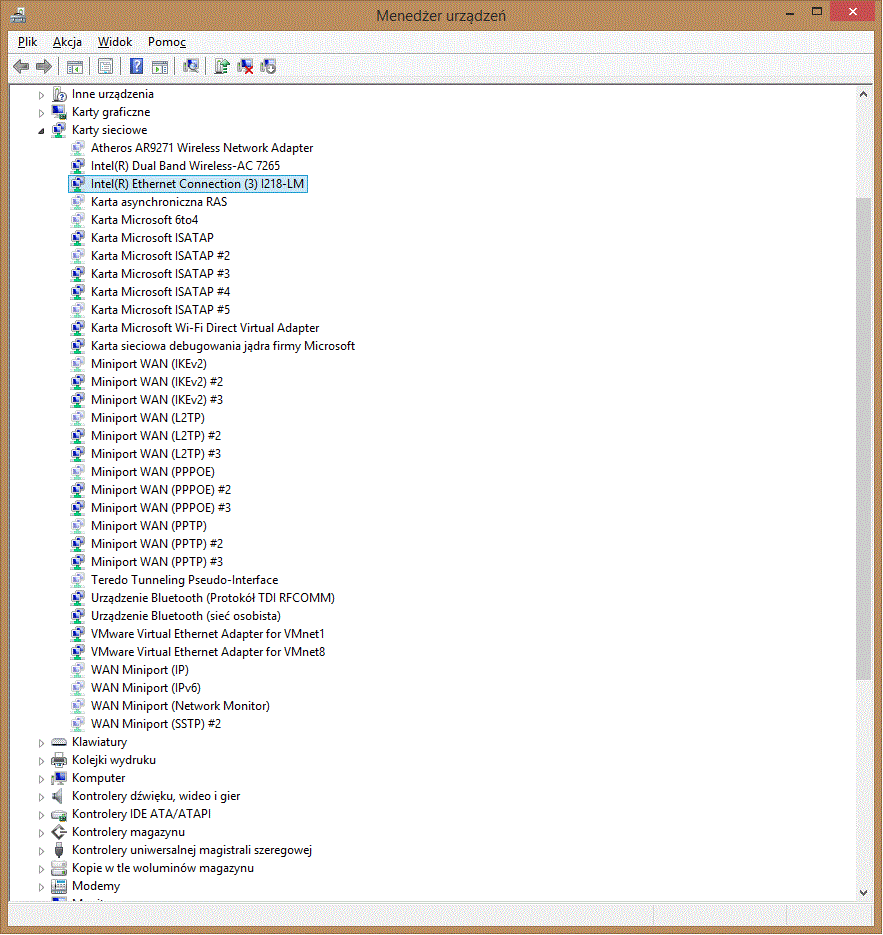The image size is (883, 935).
Task: Expand Kontrolery IDE ATA/ATAPI node
Action: coord(41,815)
